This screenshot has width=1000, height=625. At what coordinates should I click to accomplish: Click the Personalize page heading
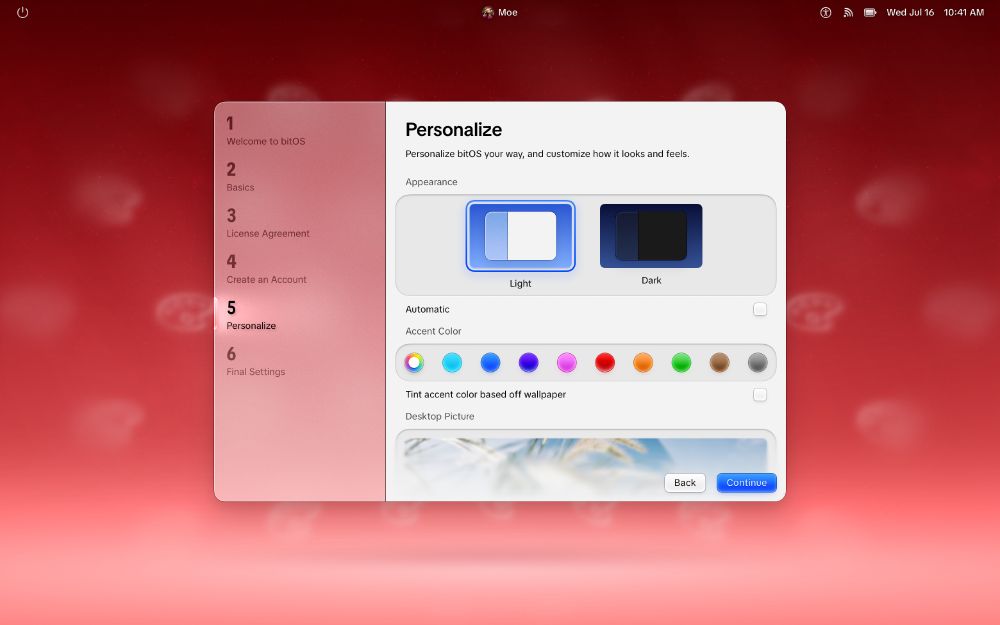(453, 129)
